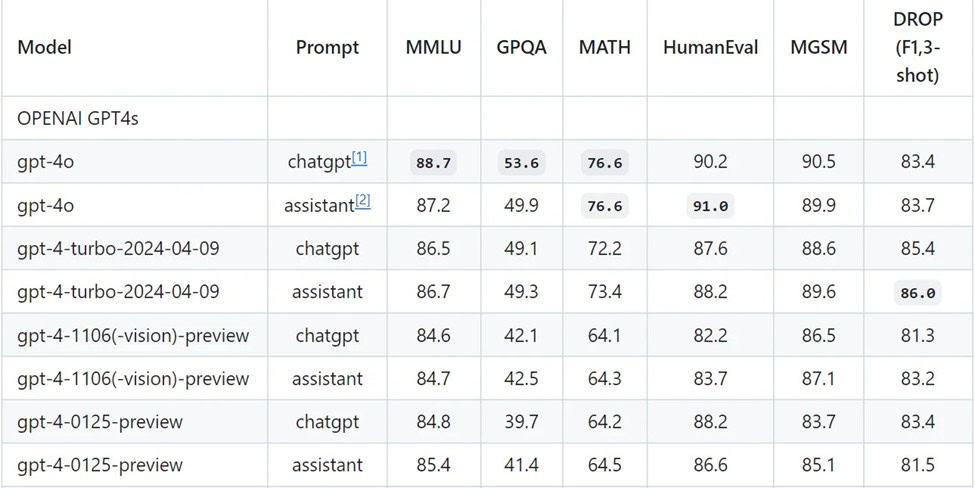Select the GPQA column header

tap(521, 47)
